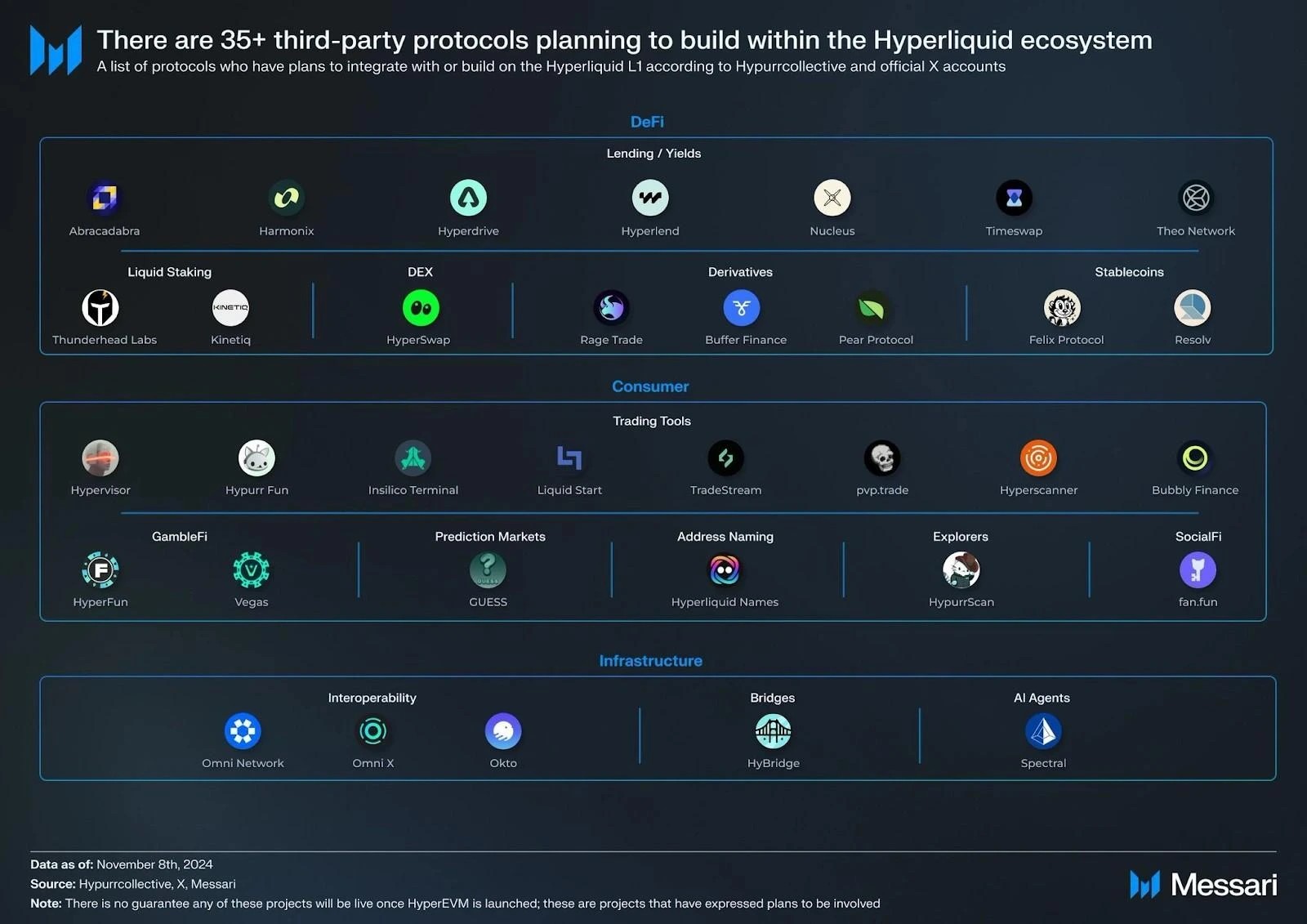Select the Rage Trade derivatives icon
The image size is (1307, 924).
point(611,309)
